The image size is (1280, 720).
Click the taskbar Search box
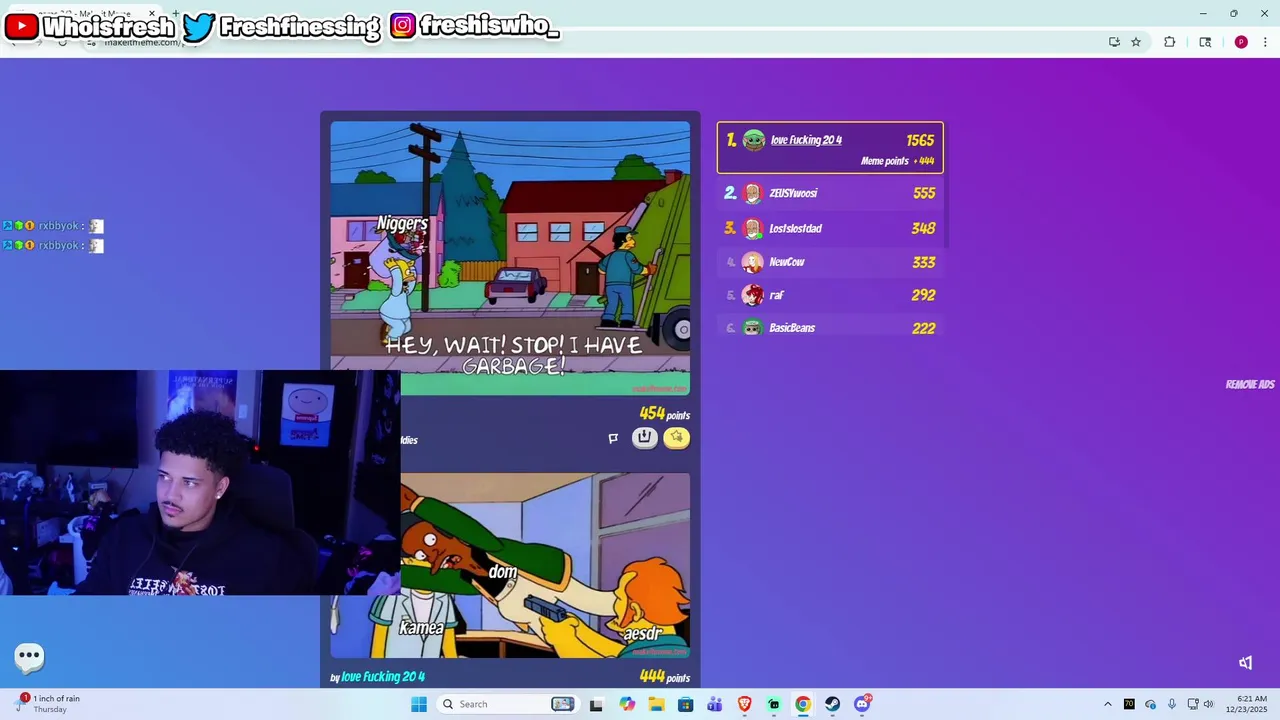[x=508, y=704]
